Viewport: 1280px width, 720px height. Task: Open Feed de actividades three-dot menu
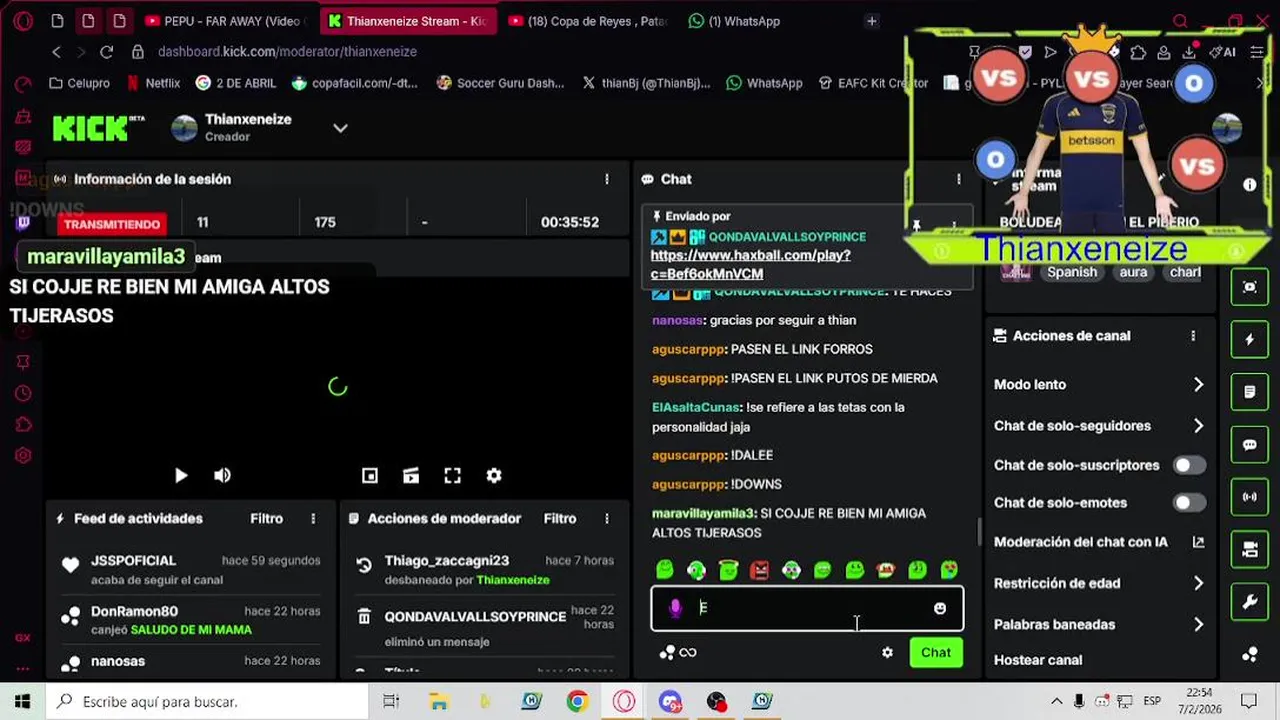tap(313, 519)
